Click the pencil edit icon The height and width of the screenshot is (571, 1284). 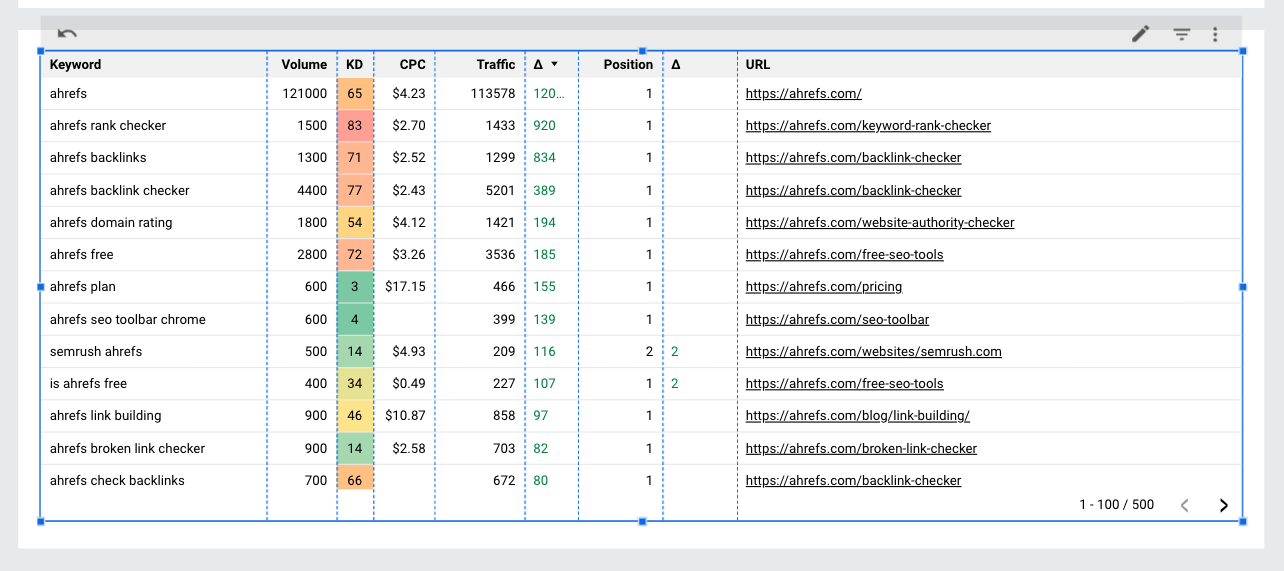(1140, 34)
